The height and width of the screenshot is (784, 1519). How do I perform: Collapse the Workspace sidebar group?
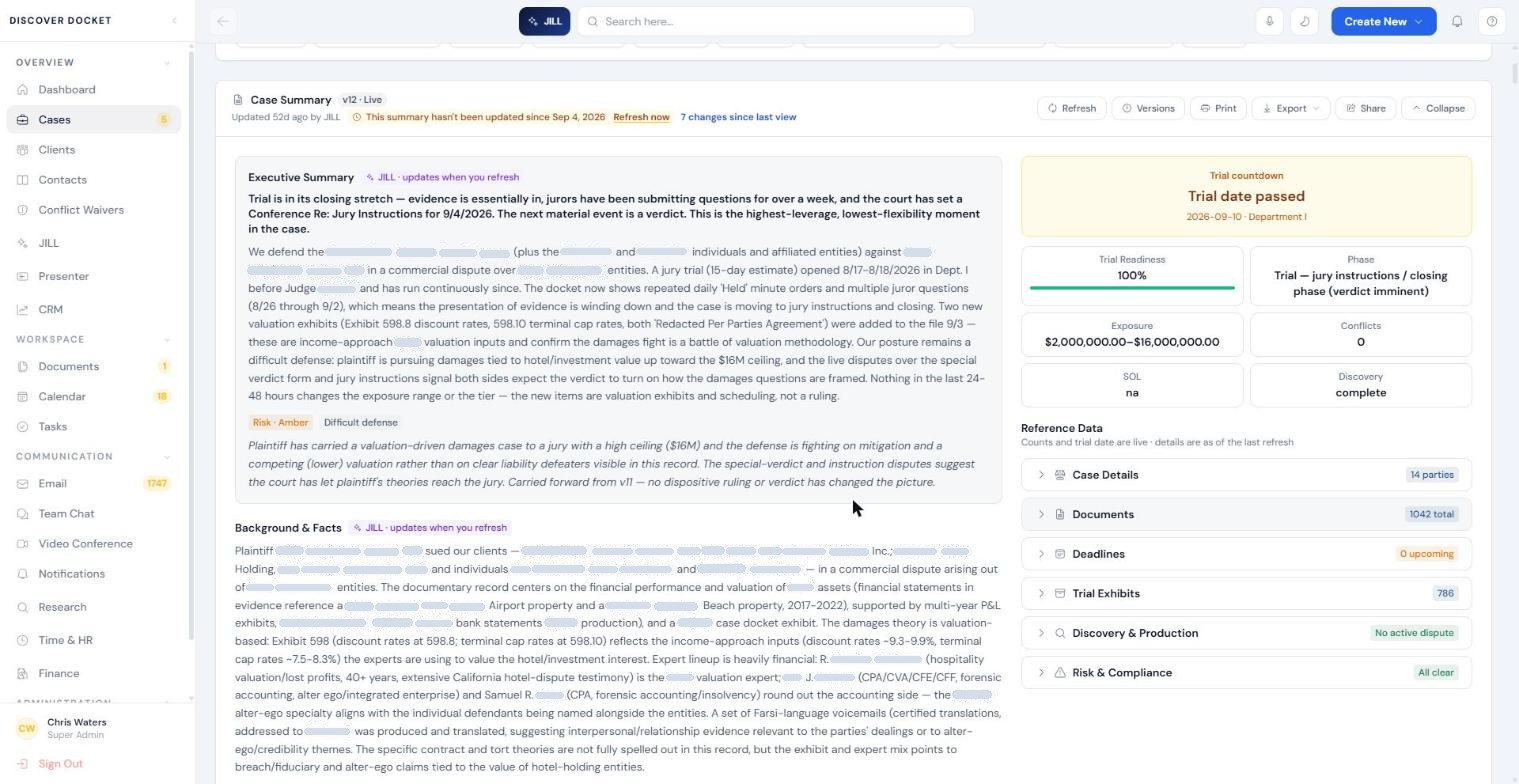click(x=167, y=340)
